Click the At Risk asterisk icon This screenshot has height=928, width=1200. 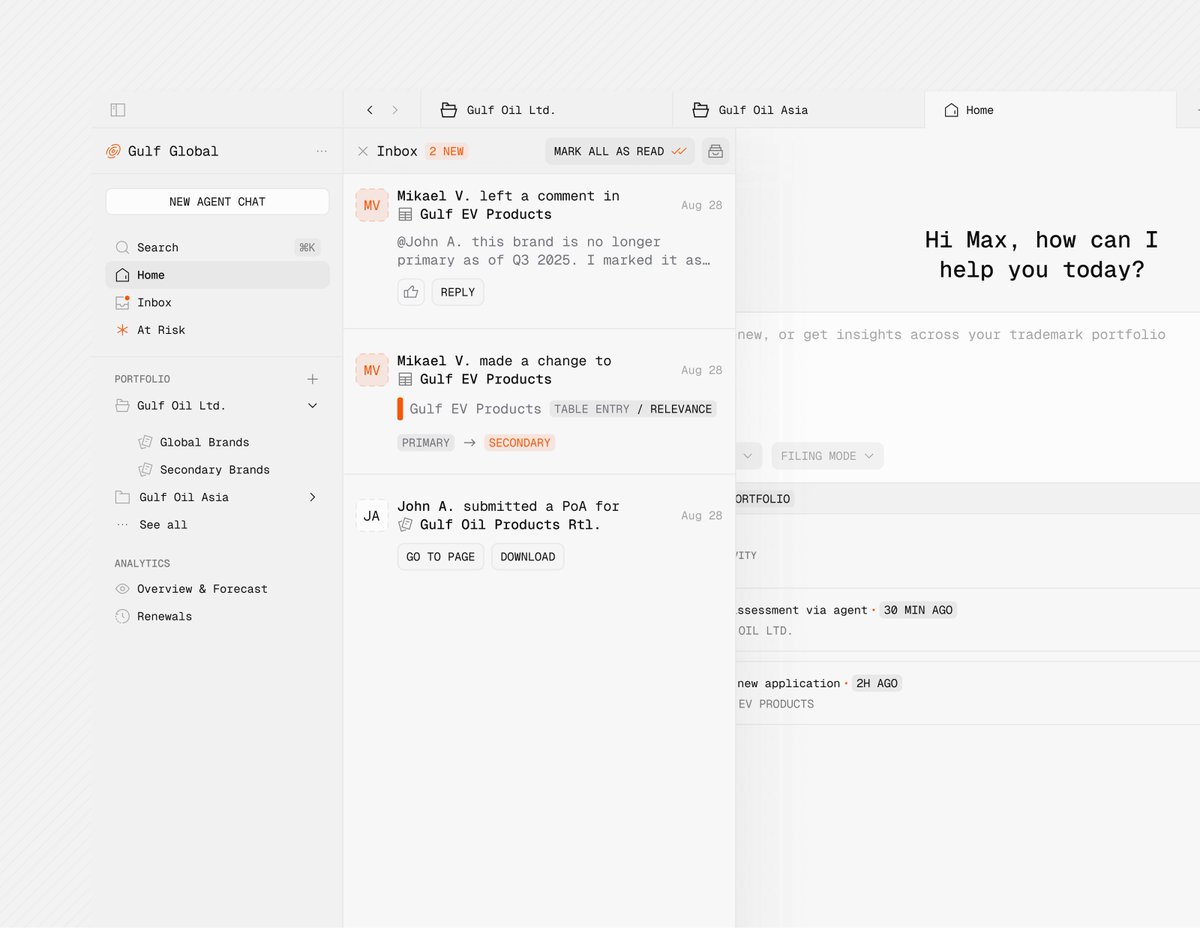tap(122, 330)
